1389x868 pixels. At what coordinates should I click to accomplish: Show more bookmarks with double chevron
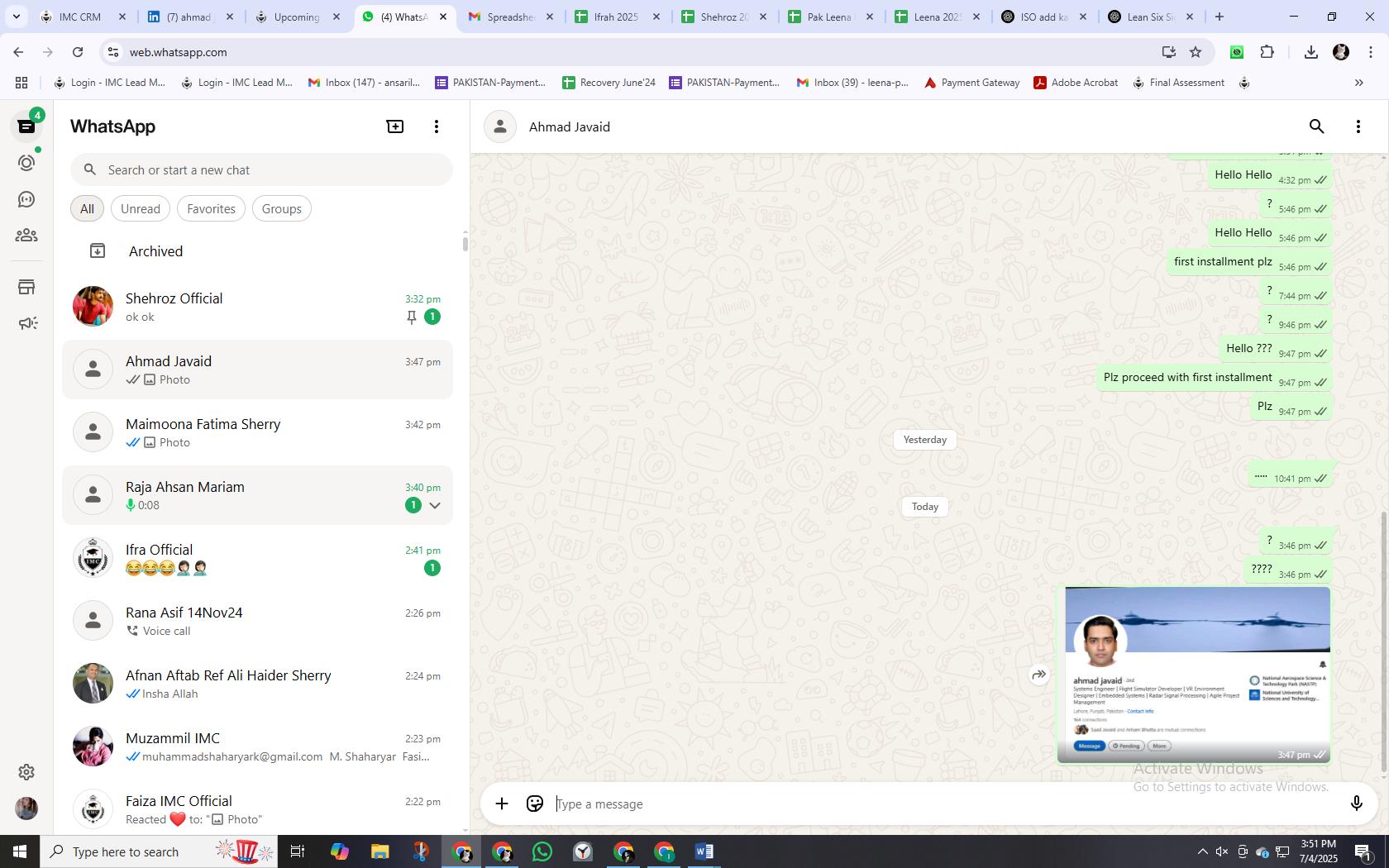pyautogui.click(x=1358, y=83)
